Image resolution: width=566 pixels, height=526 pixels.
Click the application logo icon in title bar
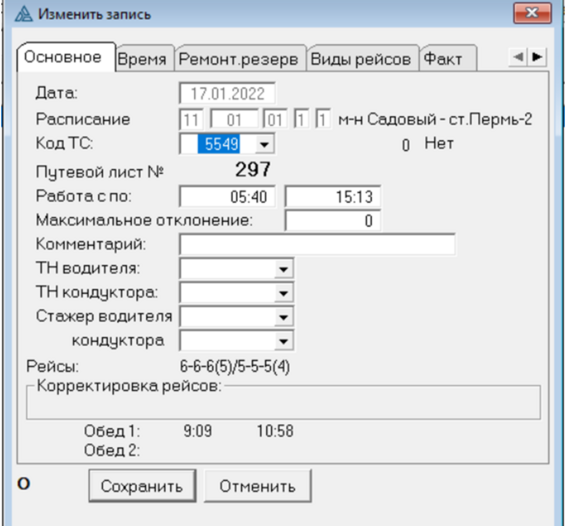tap(23, 14)
